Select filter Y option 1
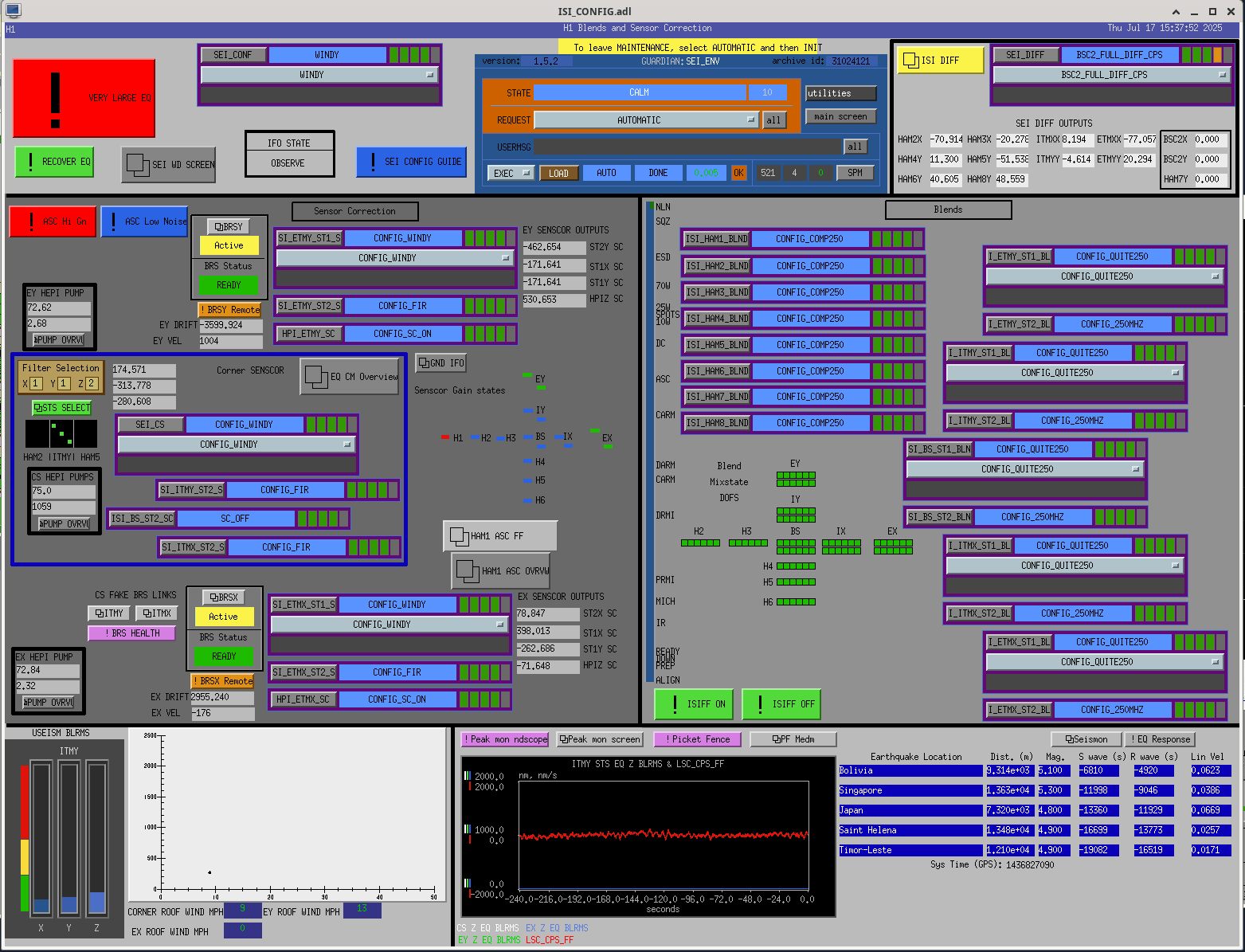 (x=64, y=384)
